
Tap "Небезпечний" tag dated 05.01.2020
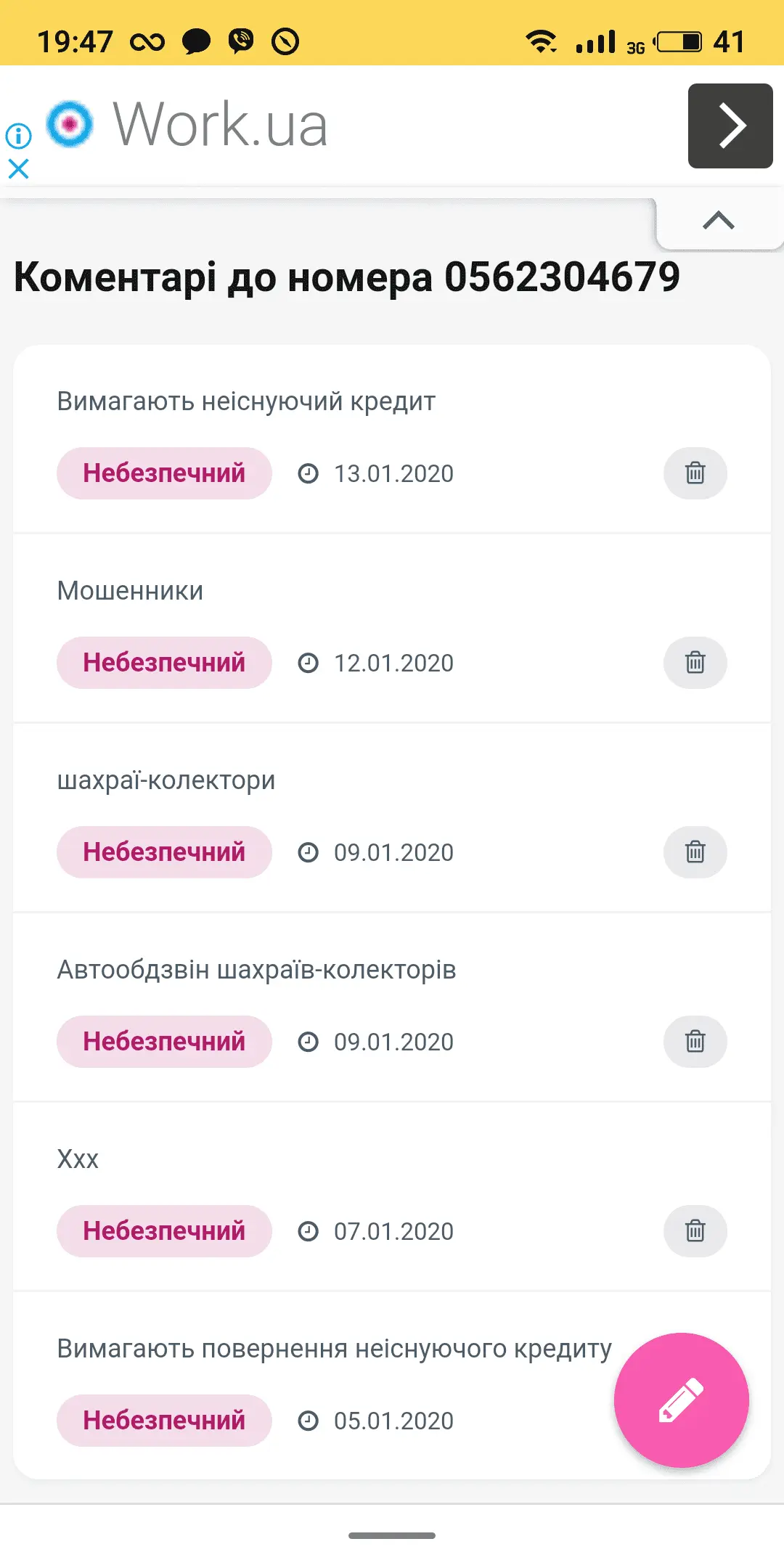pos(164,1421)
